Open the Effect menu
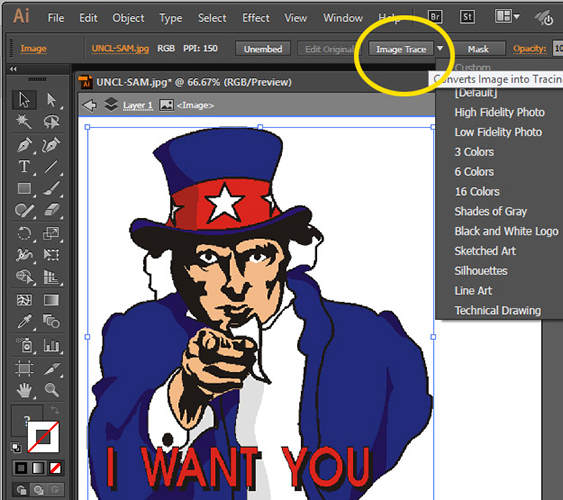Viewport: 563px width, 500px height. (x=255, y=18)
